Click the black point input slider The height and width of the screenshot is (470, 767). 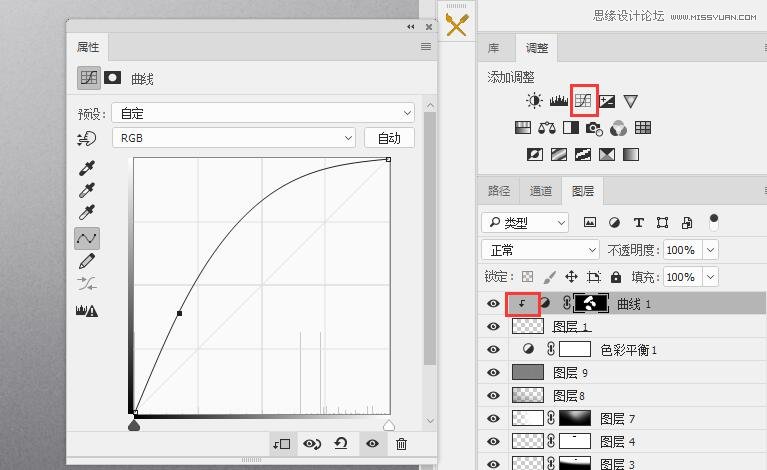click(x=134, y=426)
